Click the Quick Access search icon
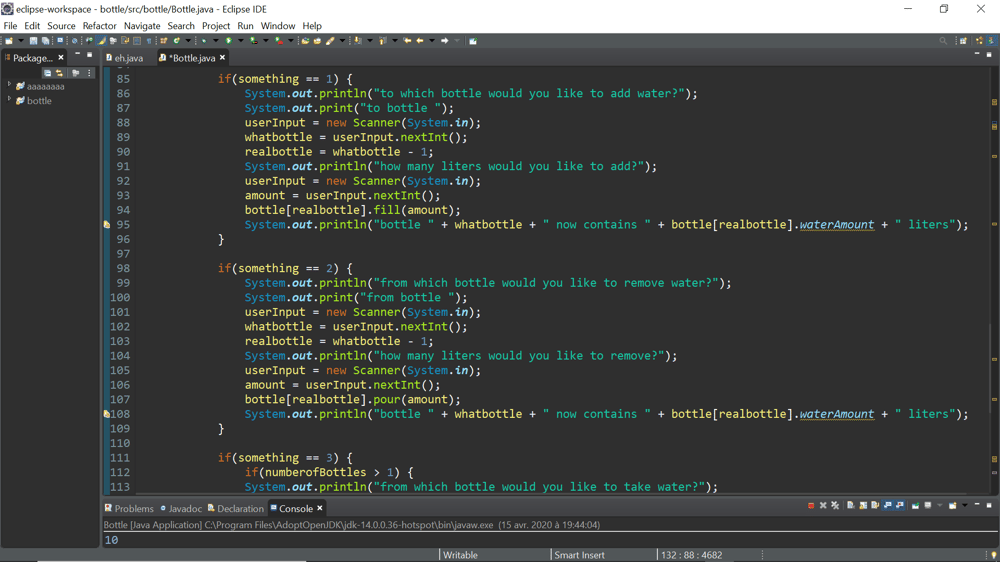Screen dimensions: 1000x562 click(x=943, y=41)
